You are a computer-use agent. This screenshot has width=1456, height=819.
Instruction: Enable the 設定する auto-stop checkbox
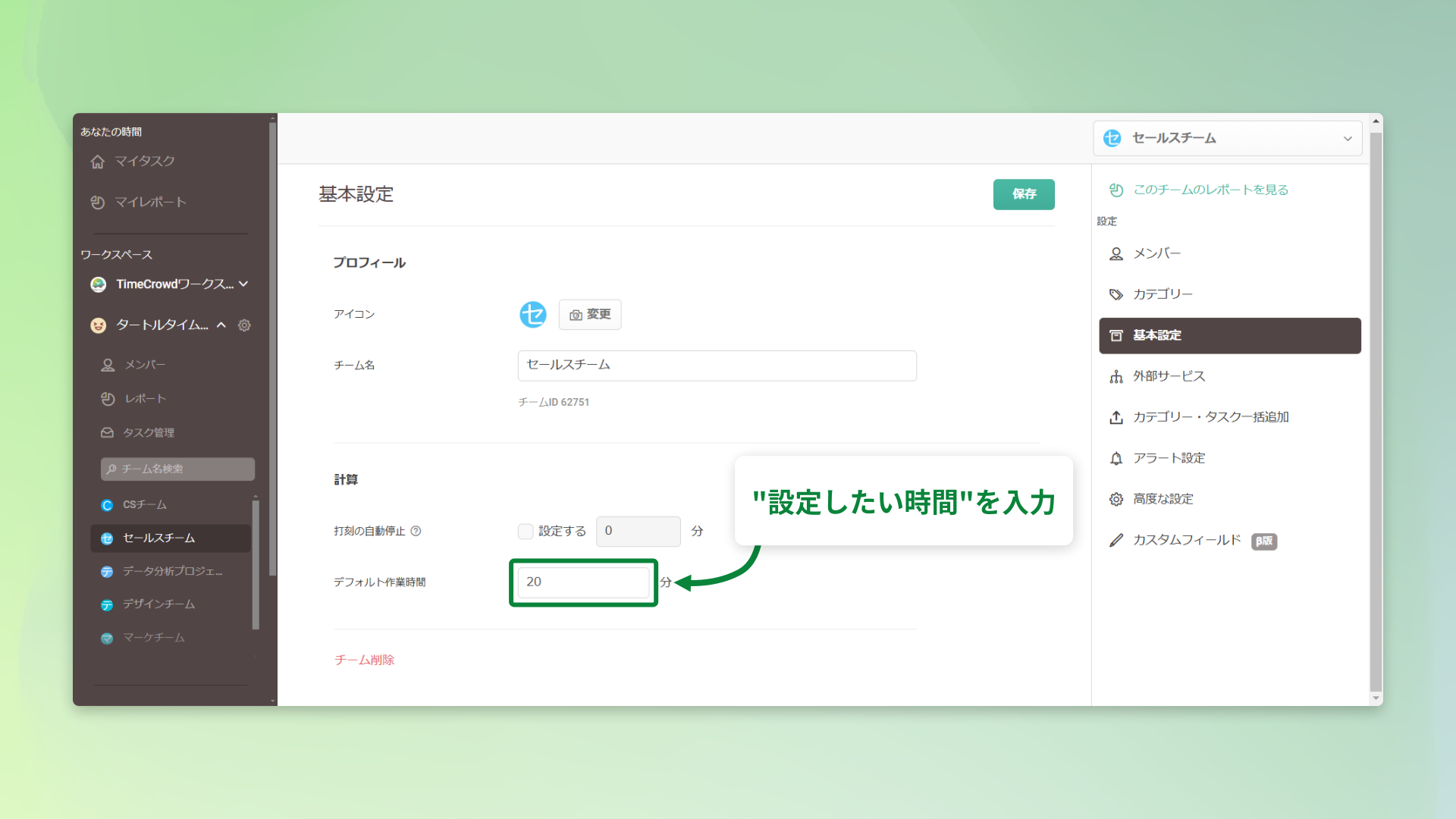click(525, 532)
